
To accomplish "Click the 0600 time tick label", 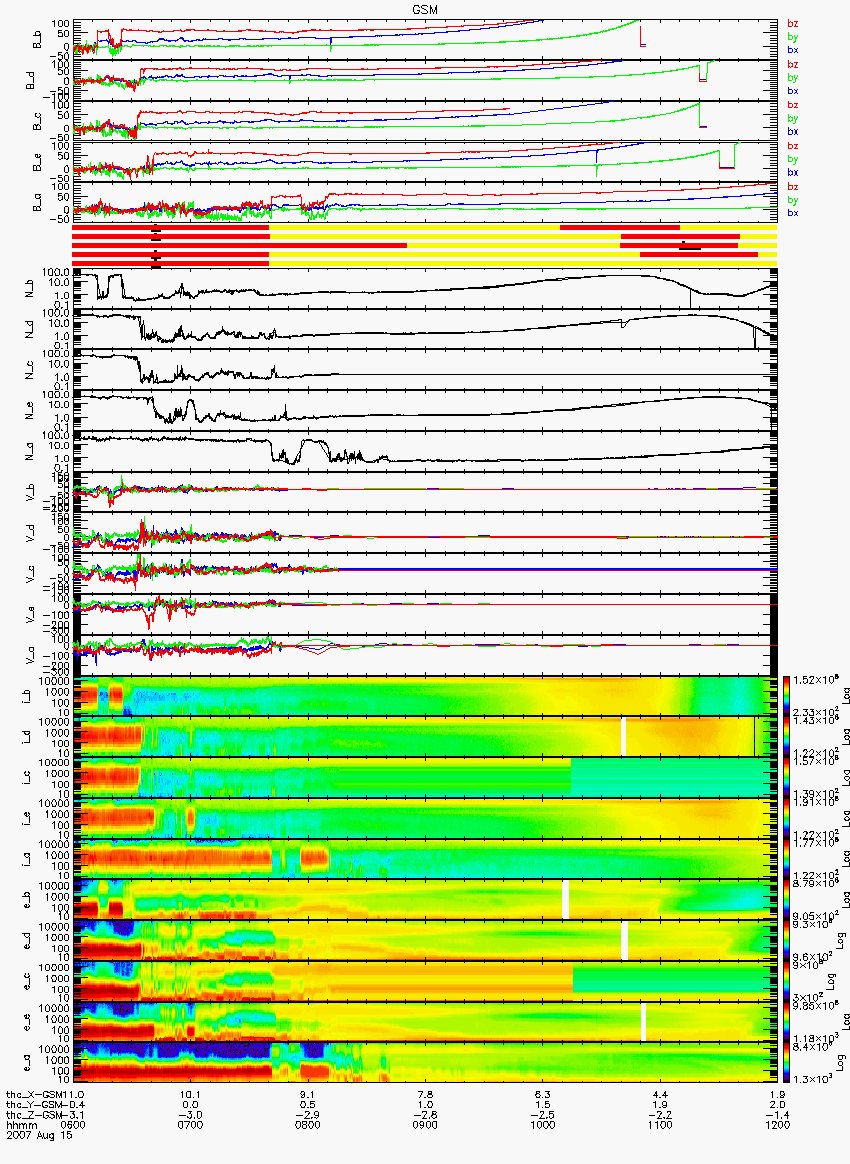I will coord(73,1125).
